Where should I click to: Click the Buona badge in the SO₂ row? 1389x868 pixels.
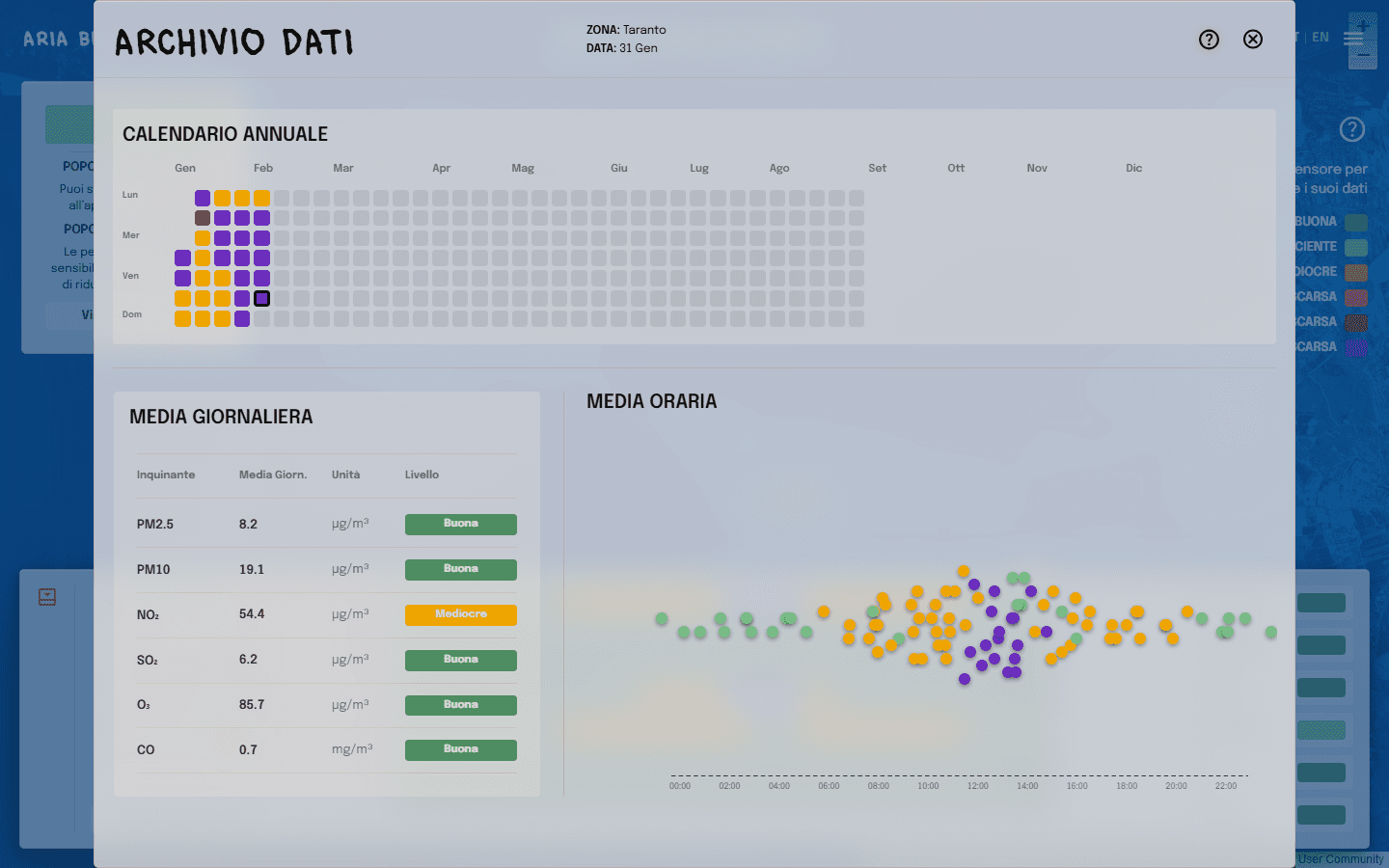(x=461, y=660)
